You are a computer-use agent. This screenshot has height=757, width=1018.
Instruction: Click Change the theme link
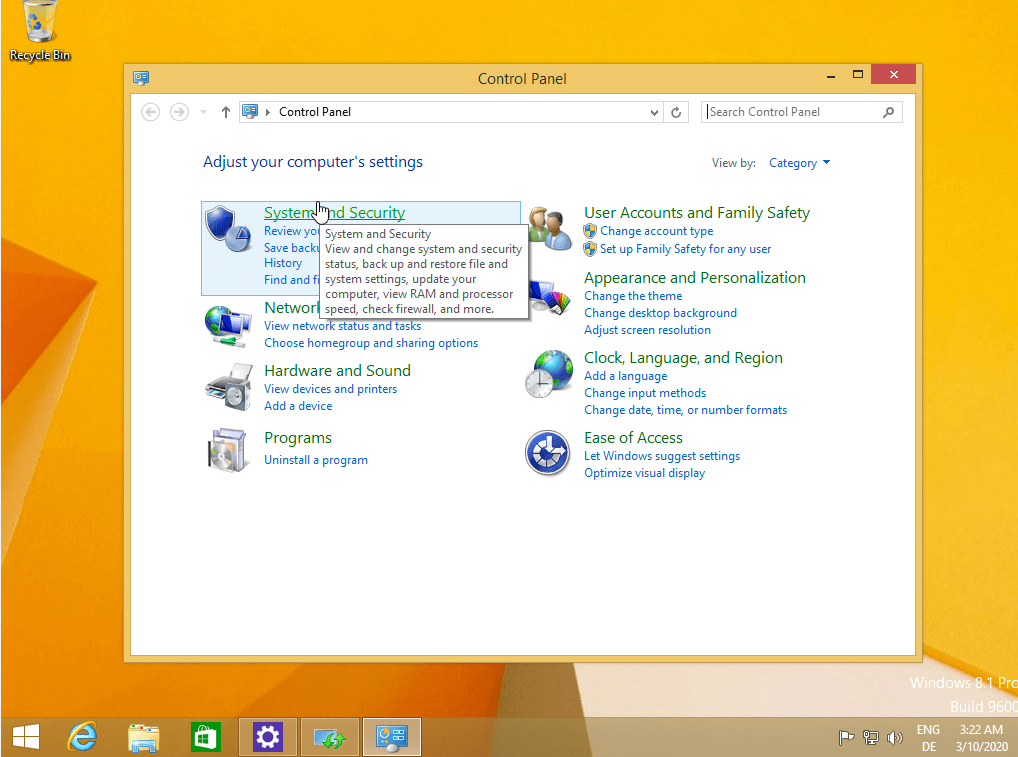click(x=633, y=296)
